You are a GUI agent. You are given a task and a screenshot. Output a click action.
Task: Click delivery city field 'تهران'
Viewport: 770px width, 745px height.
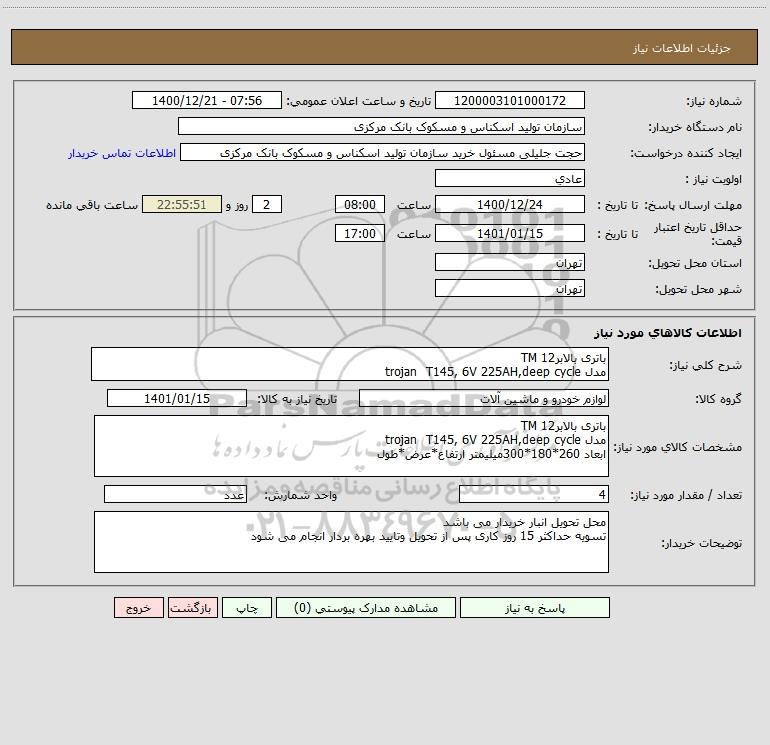(x=510, y=288)
